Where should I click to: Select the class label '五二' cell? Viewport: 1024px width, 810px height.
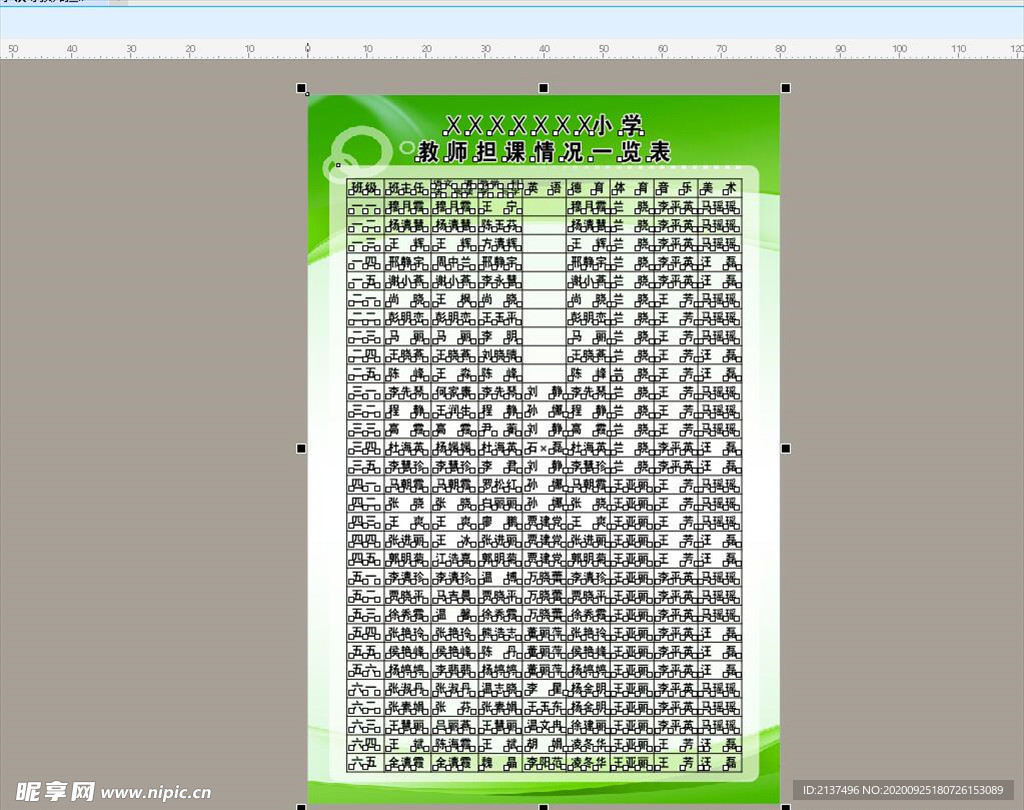coord(365,596)
